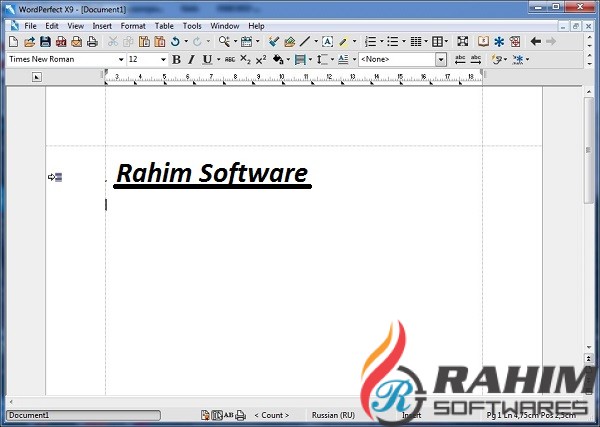
Task: Save the document with the floppy disk icon
Action: [45, 41]
